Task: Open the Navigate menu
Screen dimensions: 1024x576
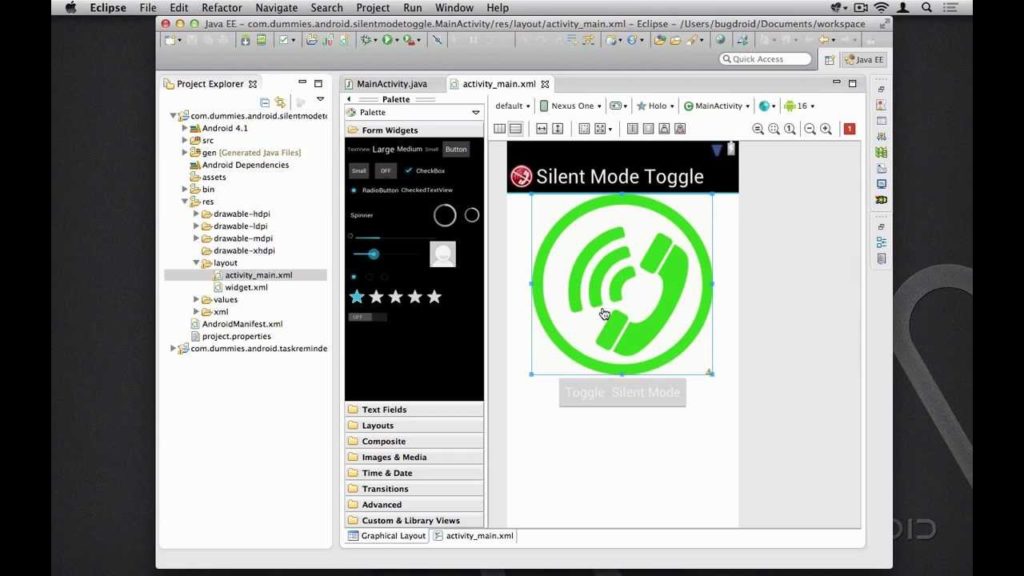Action: tap(276, 8)
